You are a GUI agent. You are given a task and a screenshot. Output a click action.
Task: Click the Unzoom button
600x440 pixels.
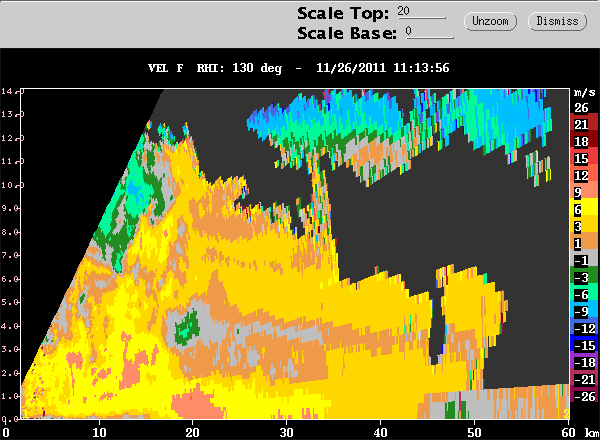point(490,21)
